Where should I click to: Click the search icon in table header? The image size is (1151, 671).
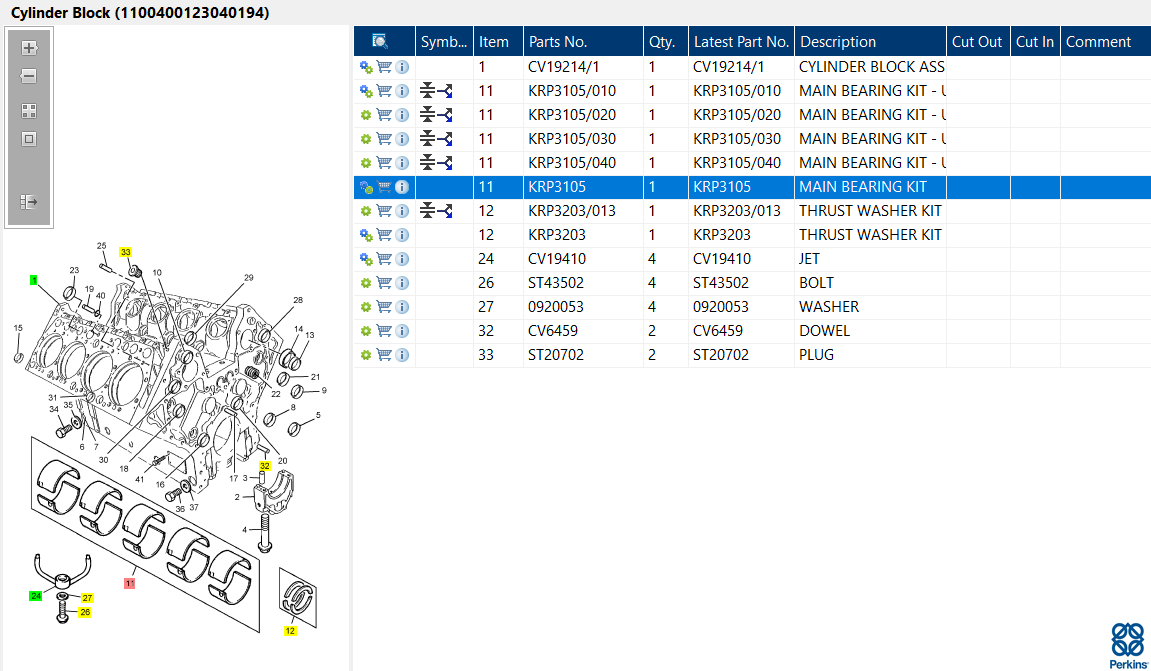pyautogui.click(x=380, y=41)
